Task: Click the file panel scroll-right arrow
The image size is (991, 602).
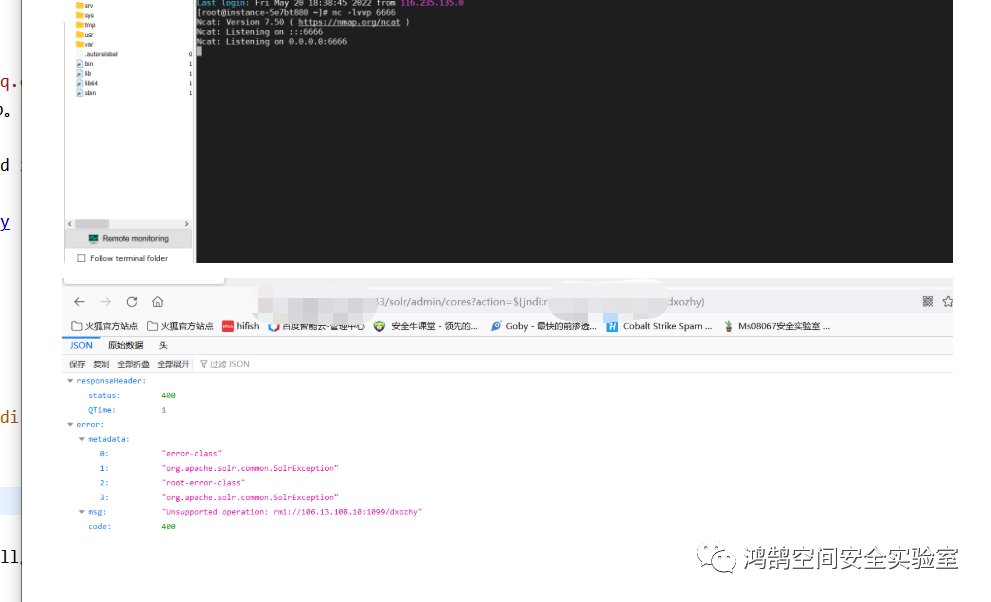Action: click(x=186, y=224)
